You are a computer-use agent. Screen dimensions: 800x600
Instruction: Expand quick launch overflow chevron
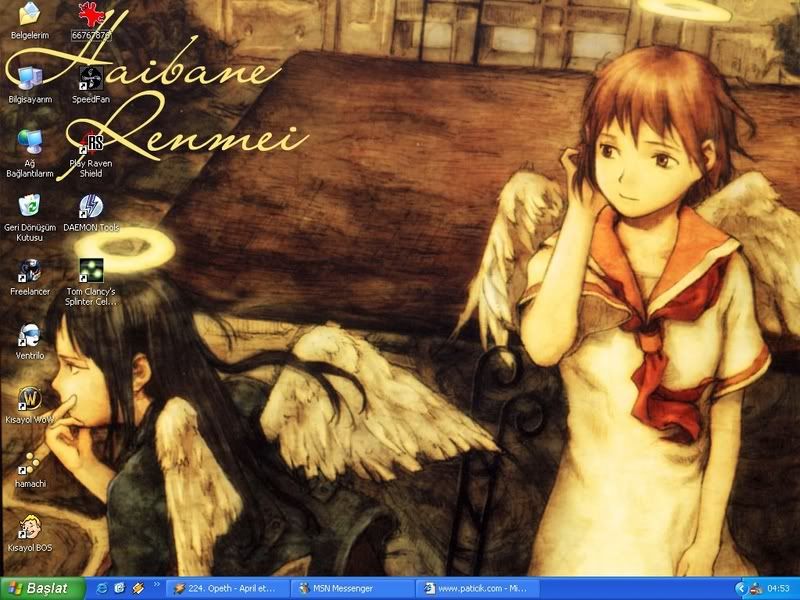[x=157, y=585]
